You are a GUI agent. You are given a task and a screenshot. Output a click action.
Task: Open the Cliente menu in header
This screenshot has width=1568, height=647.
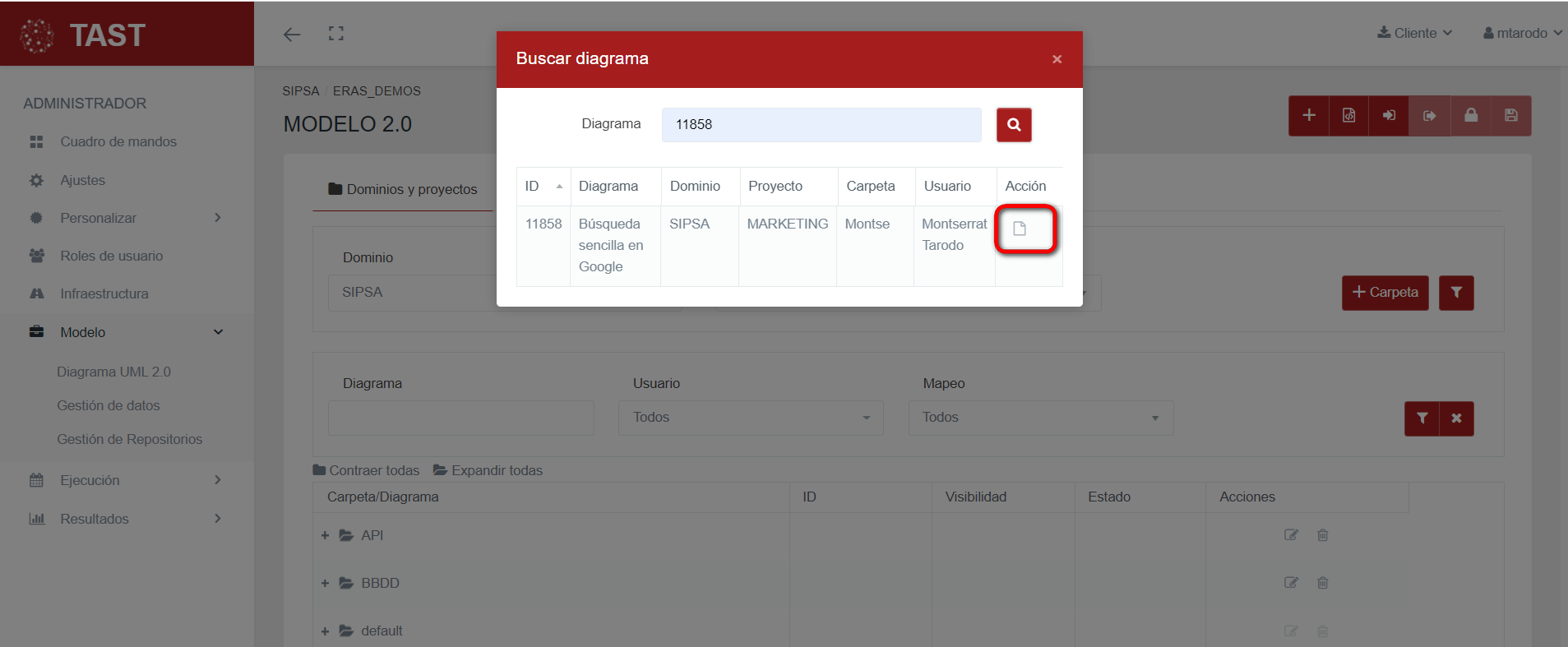point(1415,34)
